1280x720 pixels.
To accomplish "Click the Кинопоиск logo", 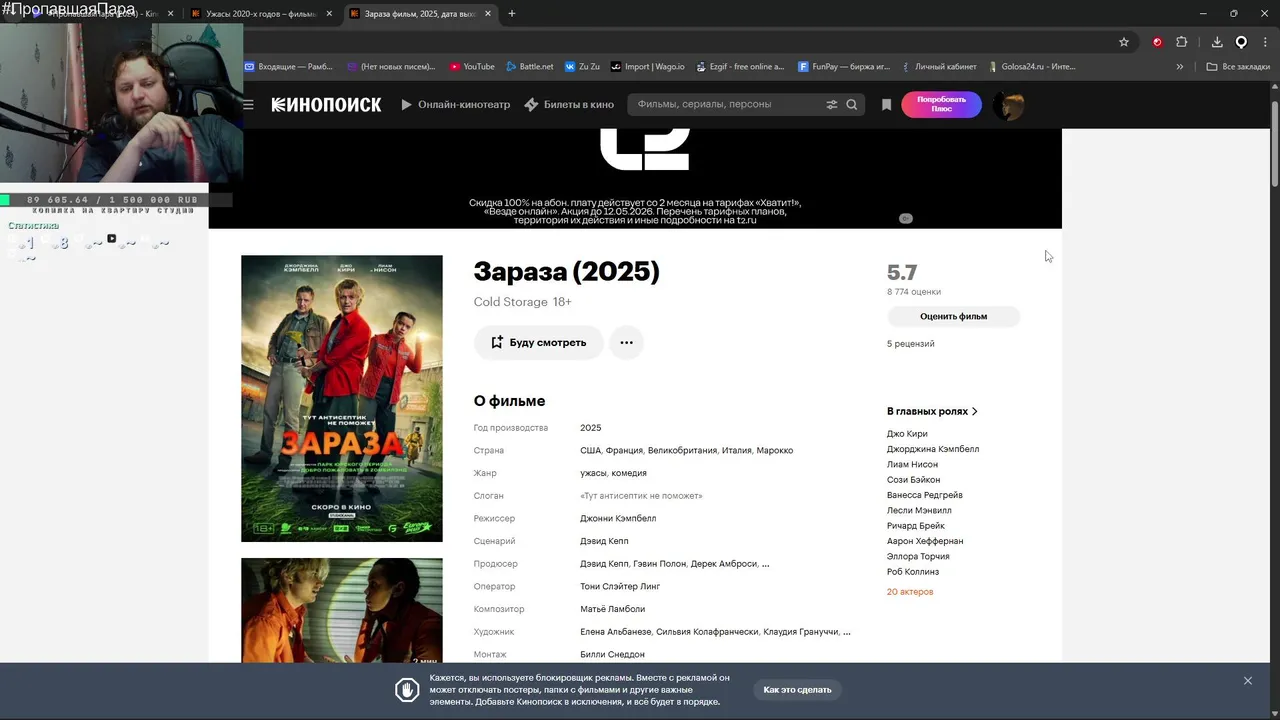I will [x=326, y=104].
